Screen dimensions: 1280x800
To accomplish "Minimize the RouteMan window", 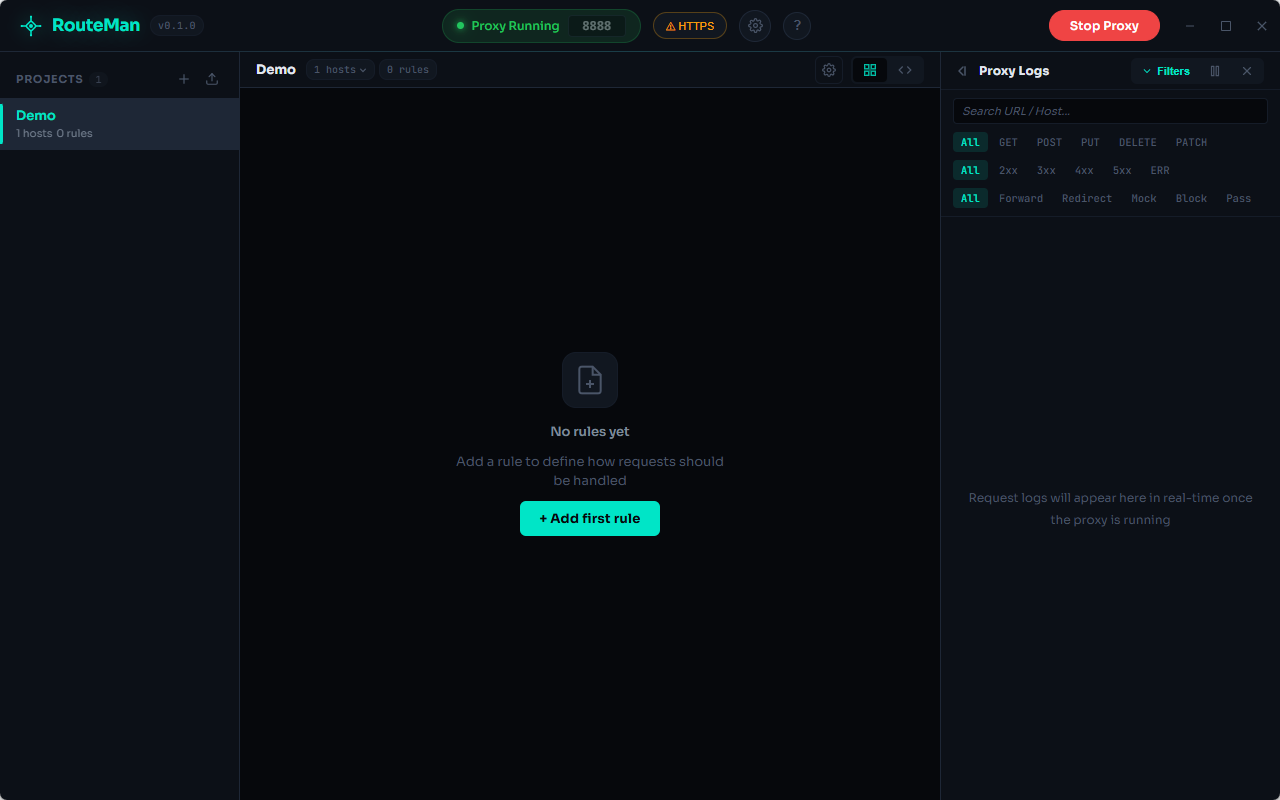I will point(1190,26).
